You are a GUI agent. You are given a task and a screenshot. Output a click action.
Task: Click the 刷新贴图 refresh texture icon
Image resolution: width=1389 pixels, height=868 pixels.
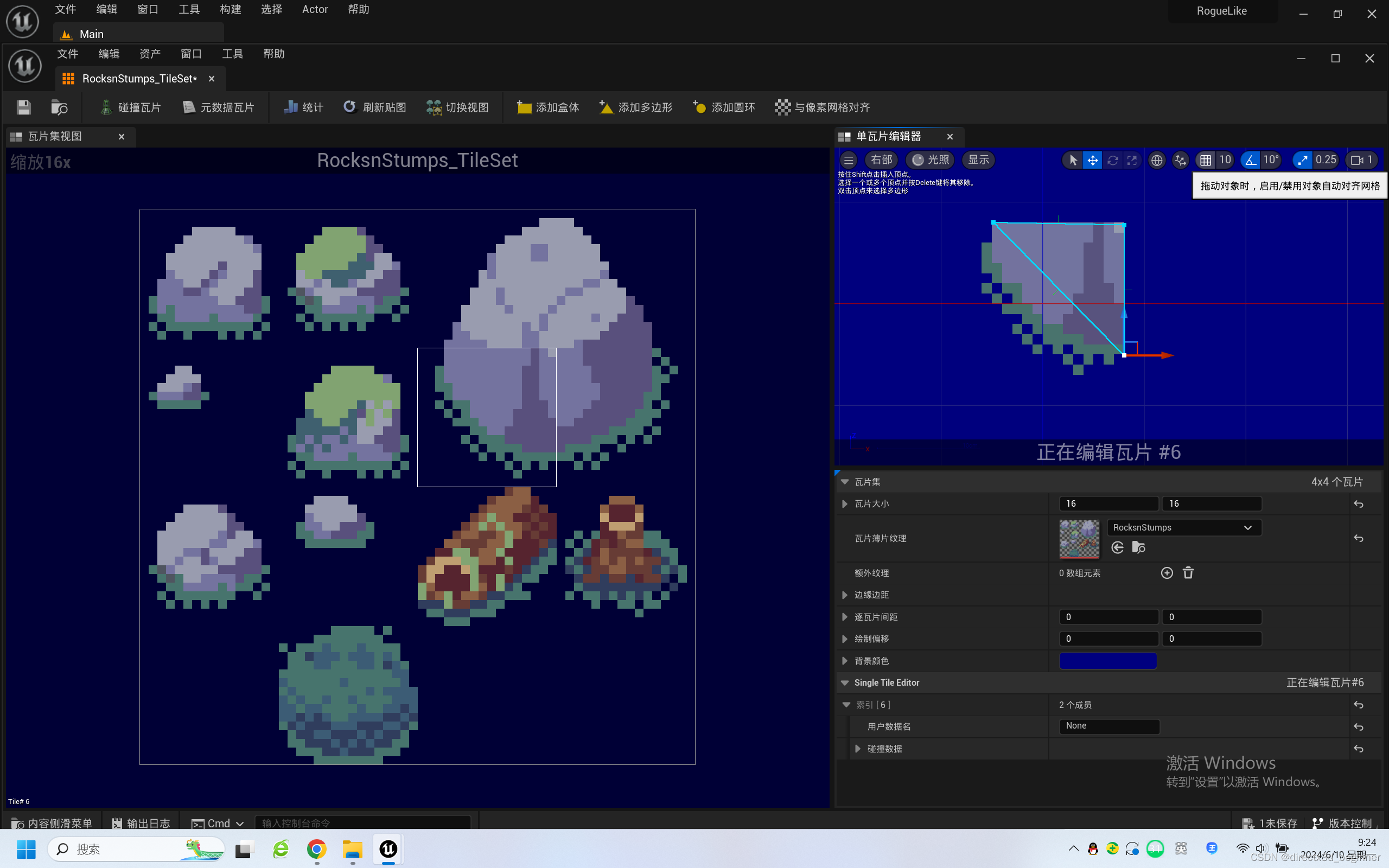click(x=349, y=107)
